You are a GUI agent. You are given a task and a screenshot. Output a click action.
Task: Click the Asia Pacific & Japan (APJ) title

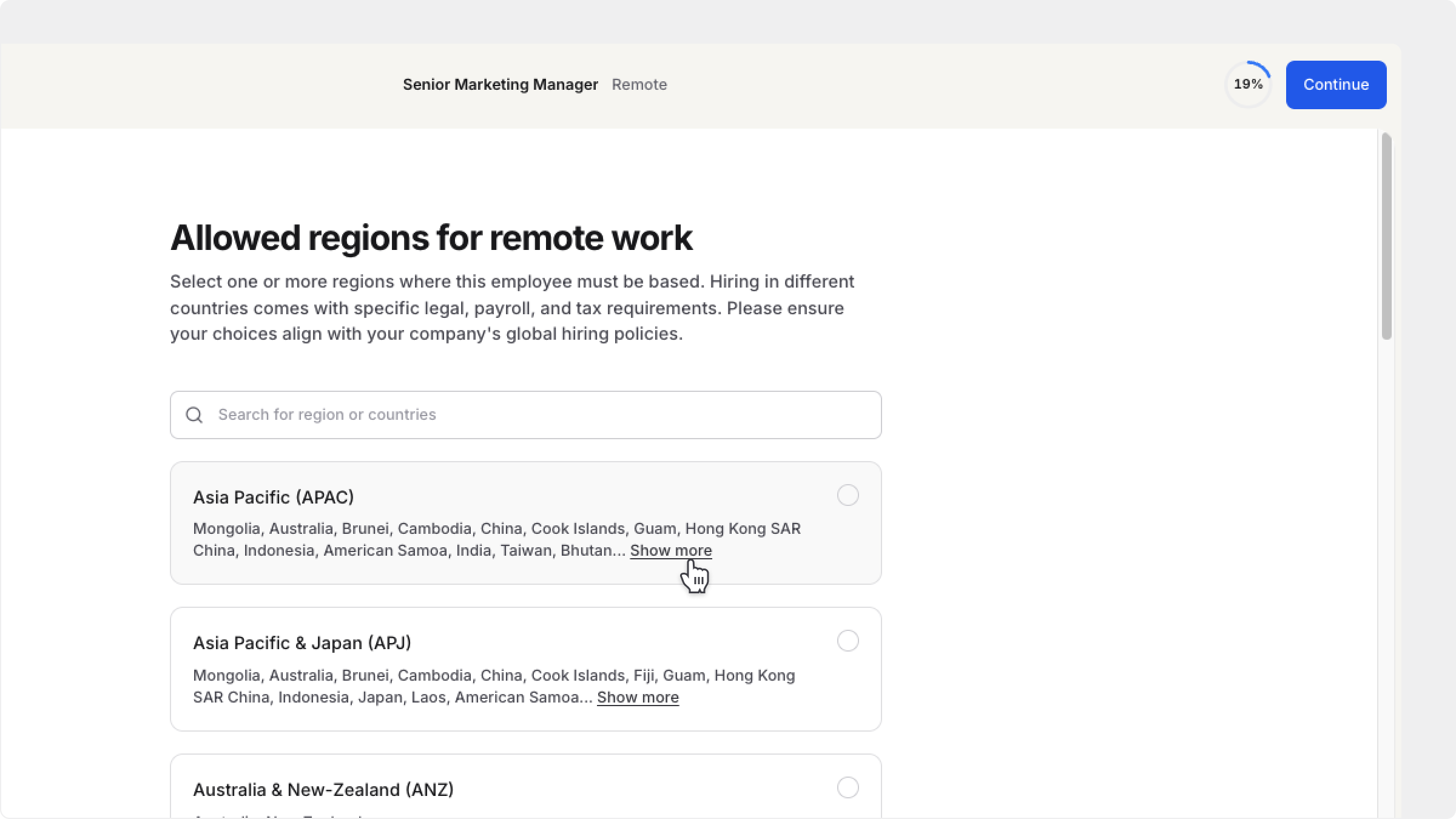tap(302, 643)
